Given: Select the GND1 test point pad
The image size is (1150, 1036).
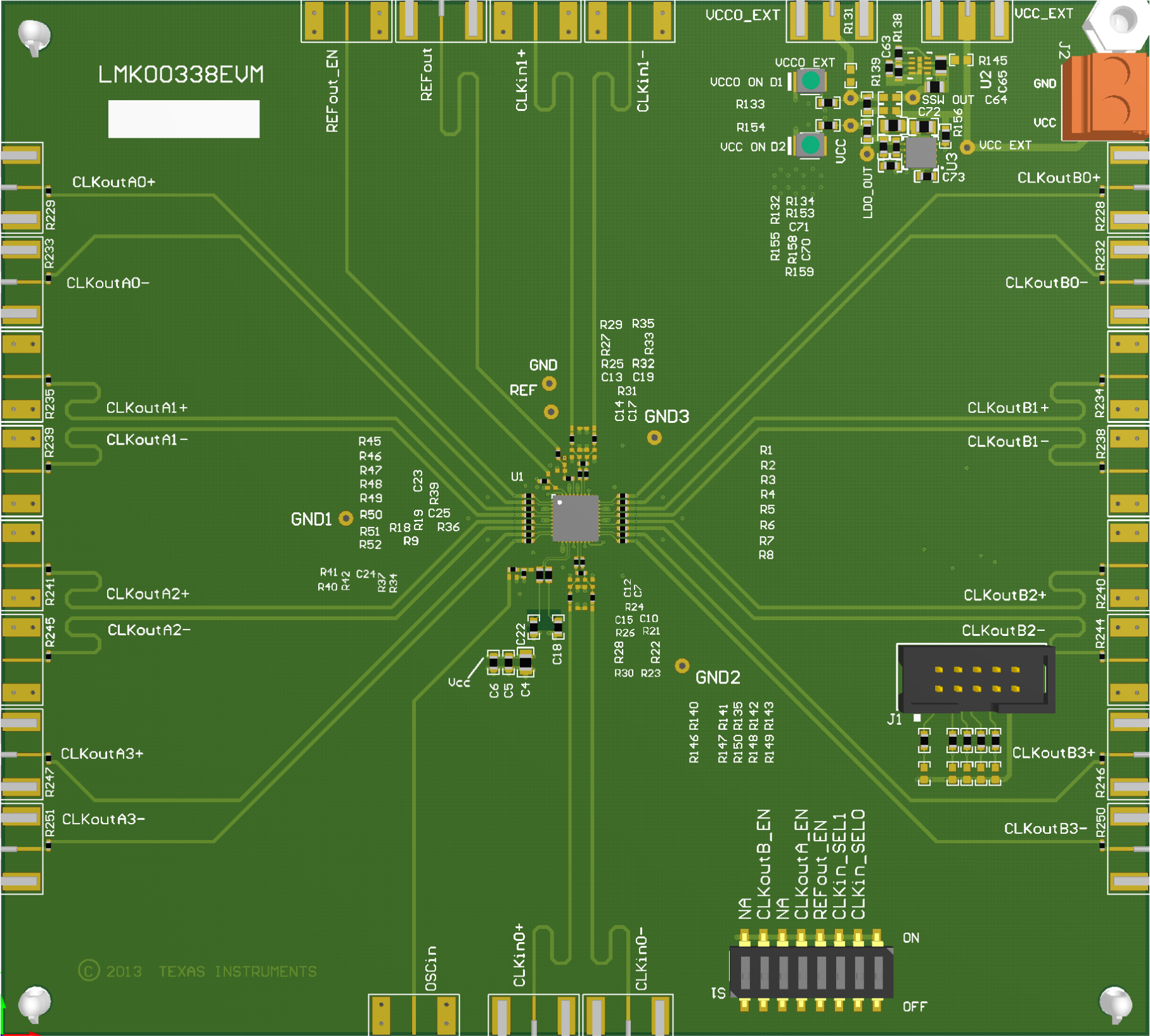Looking at the screenshot, I should [346, 519].
